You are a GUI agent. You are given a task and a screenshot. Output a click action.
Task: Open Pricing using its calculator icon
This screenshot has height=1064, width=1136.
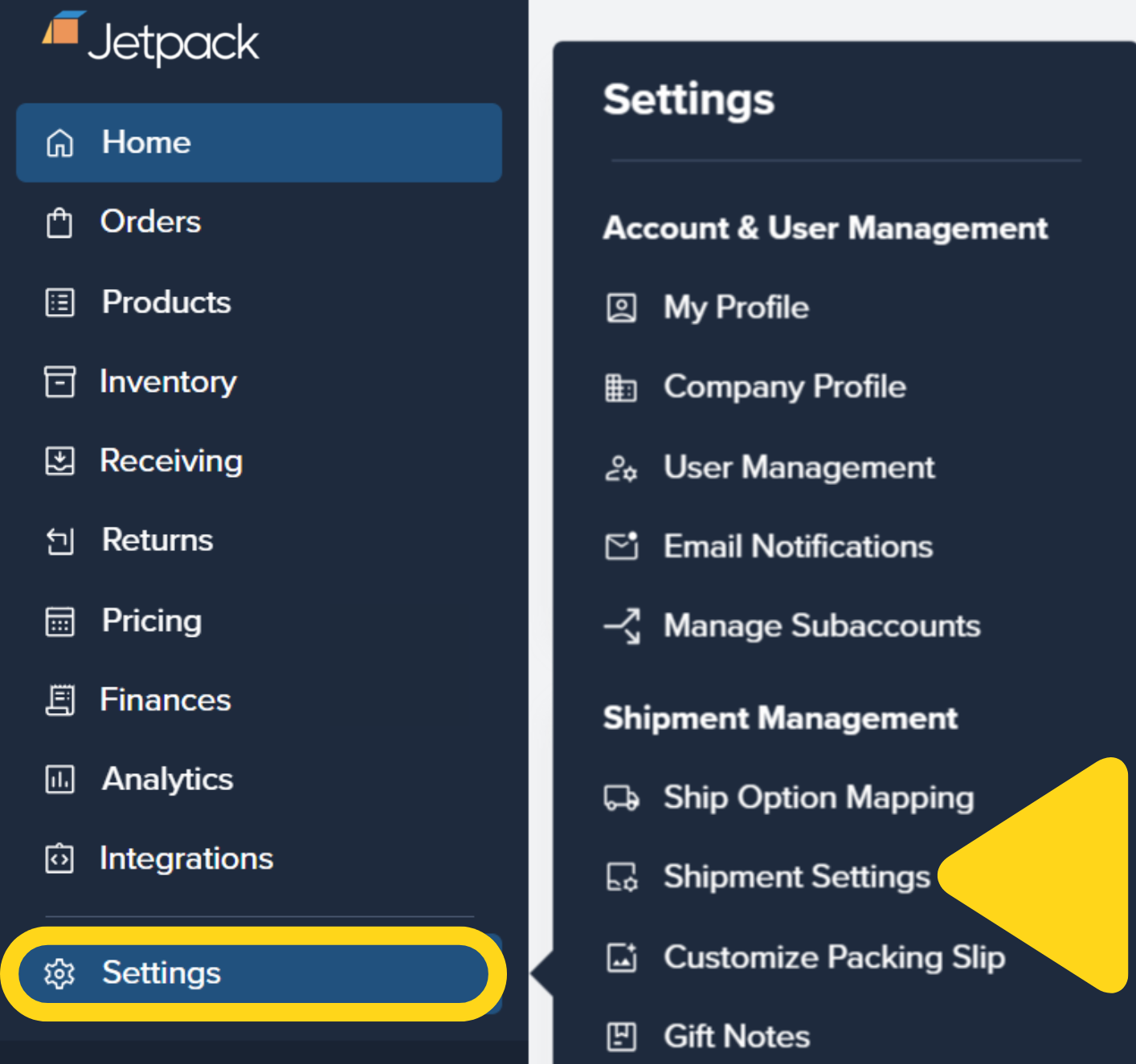59,620
